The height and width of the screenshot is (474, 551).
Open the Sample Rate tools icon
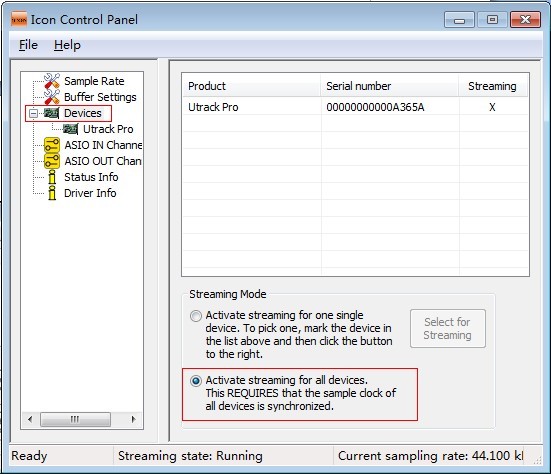52,81
